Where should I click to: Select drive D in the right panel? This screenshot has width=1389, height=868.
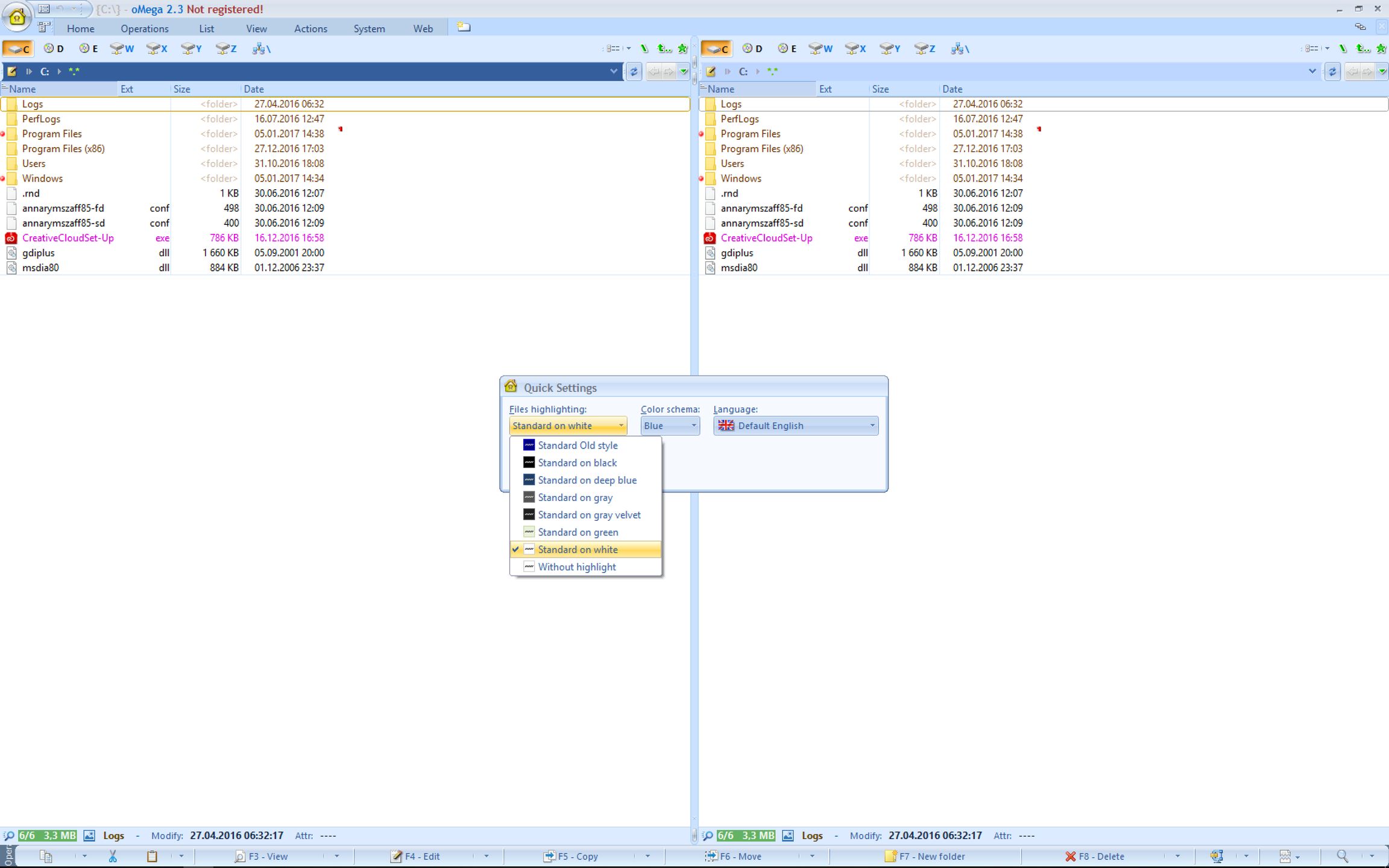tap(752, 49)
